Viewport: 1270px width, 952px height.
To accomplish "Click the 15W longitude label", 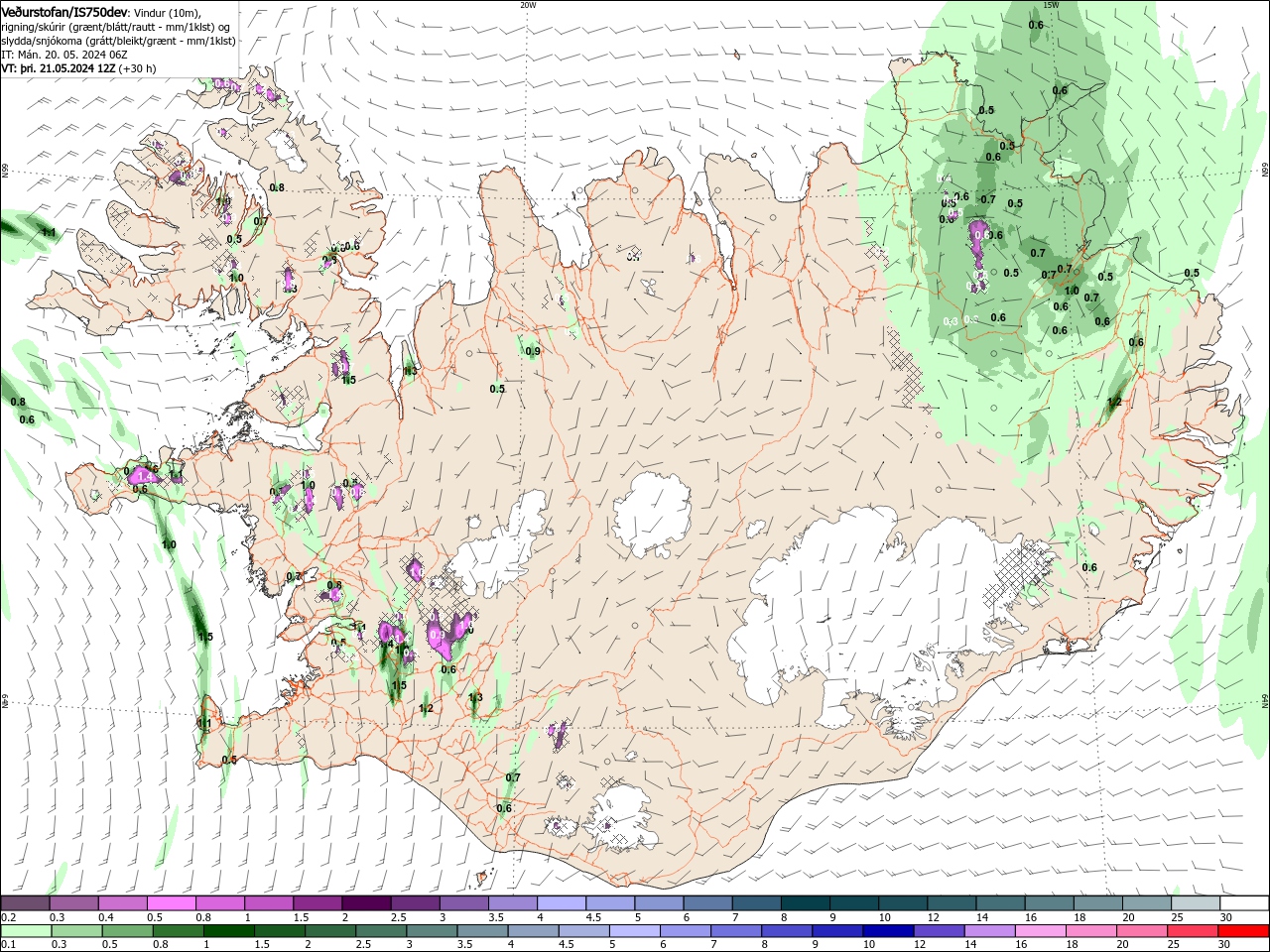I will (x=1050, y=4).
